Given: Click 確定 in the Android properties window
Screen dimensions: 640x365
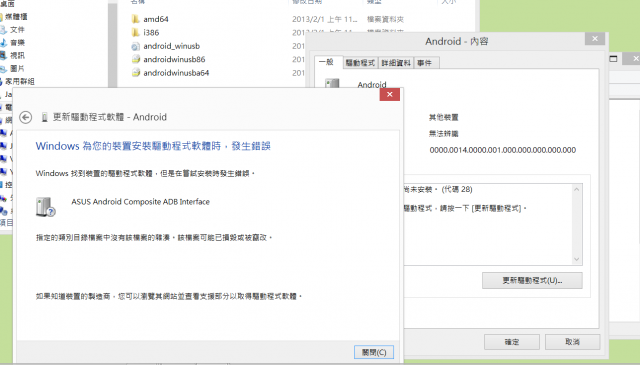Looking at the screenshot, I should [512, 342].
